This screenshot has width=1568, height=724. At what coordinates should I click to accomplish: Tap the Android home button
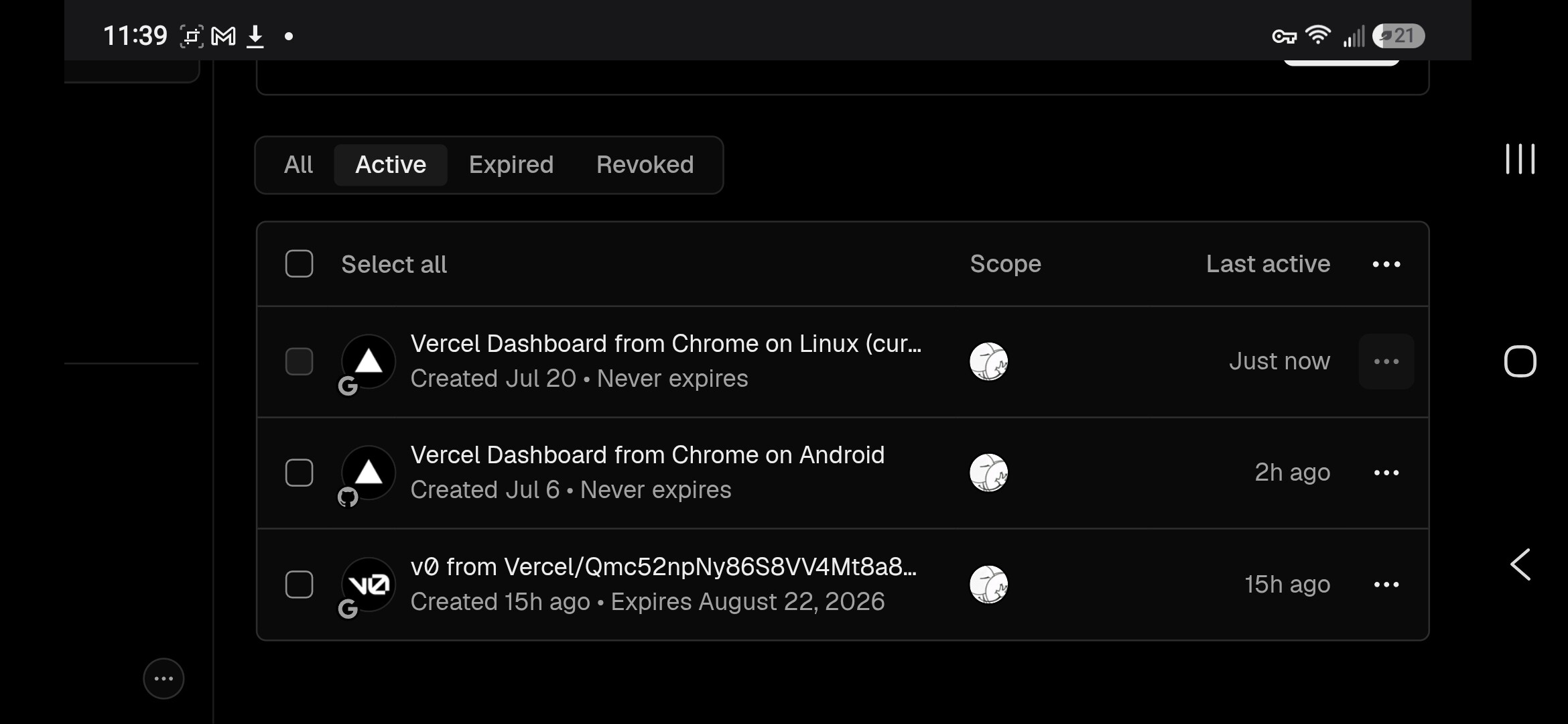click(1520, 361)
